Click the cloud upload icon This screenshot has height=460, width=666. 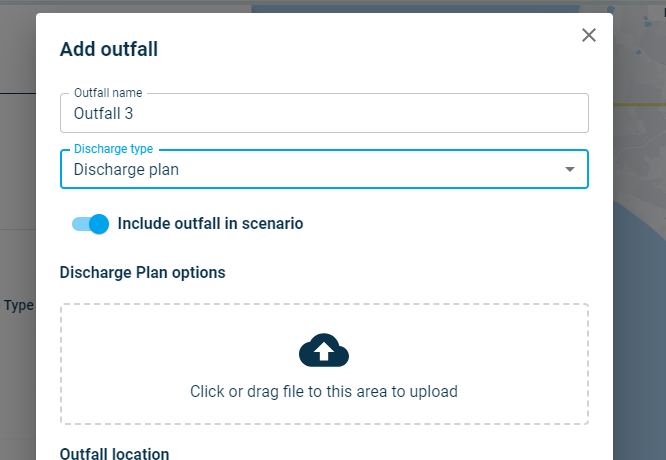click(x=324, y=350)
